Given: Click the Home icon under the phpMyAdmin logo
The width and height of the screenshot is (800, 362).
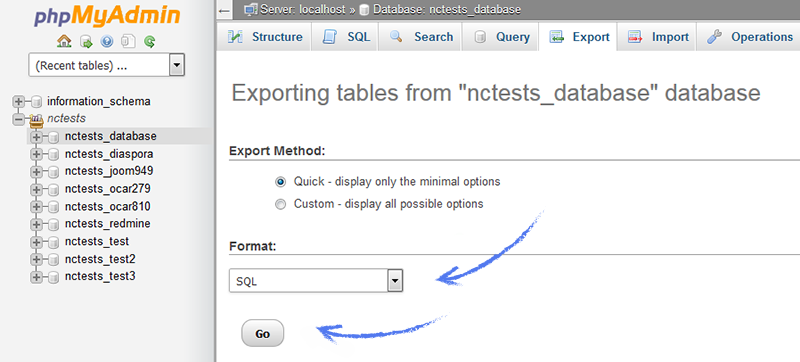Looking at the screenshot, I should click(x=64, y=42).
